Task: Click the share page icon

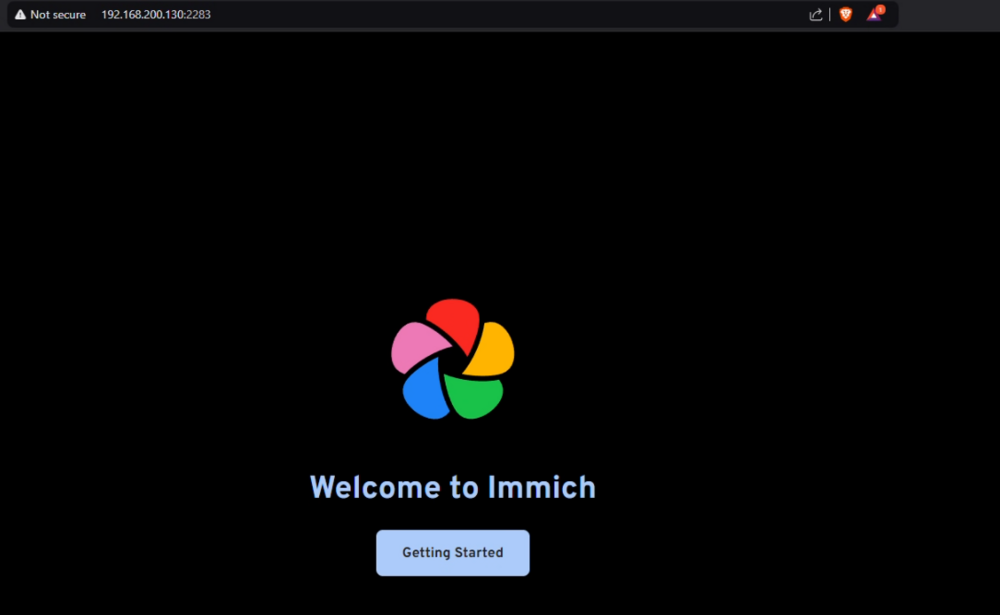Action: [x=816, y=14]
